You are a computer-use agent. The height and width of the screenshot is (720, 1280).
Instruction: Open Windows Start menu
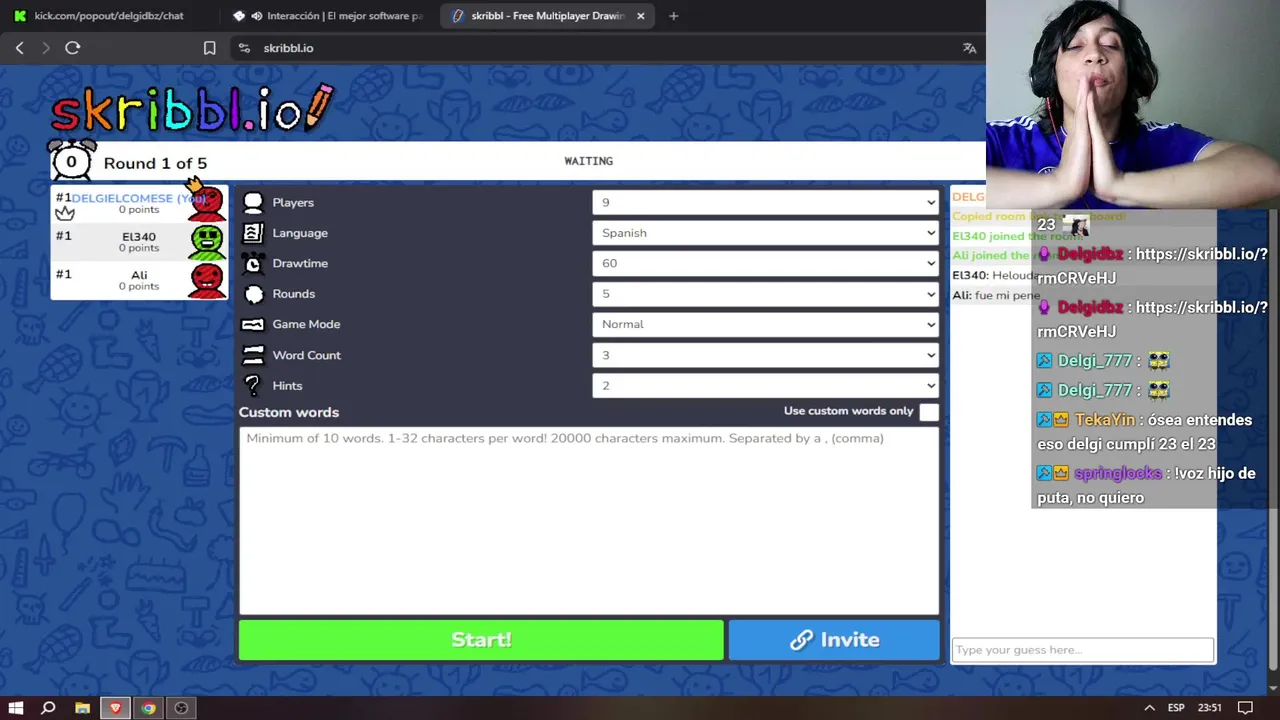(16, 708)
